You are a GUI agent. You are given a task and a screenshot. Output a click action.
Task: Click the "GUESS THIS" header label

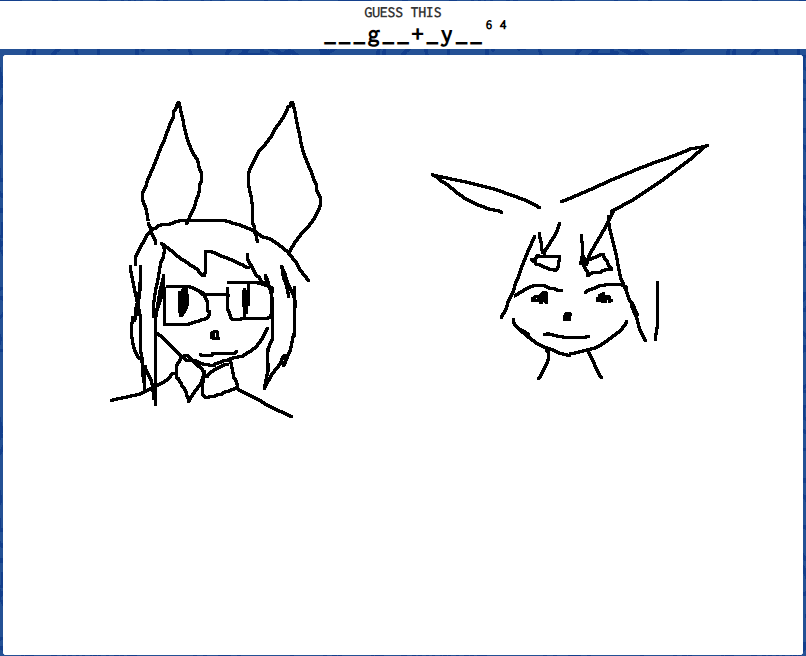[x=403, y=13]
